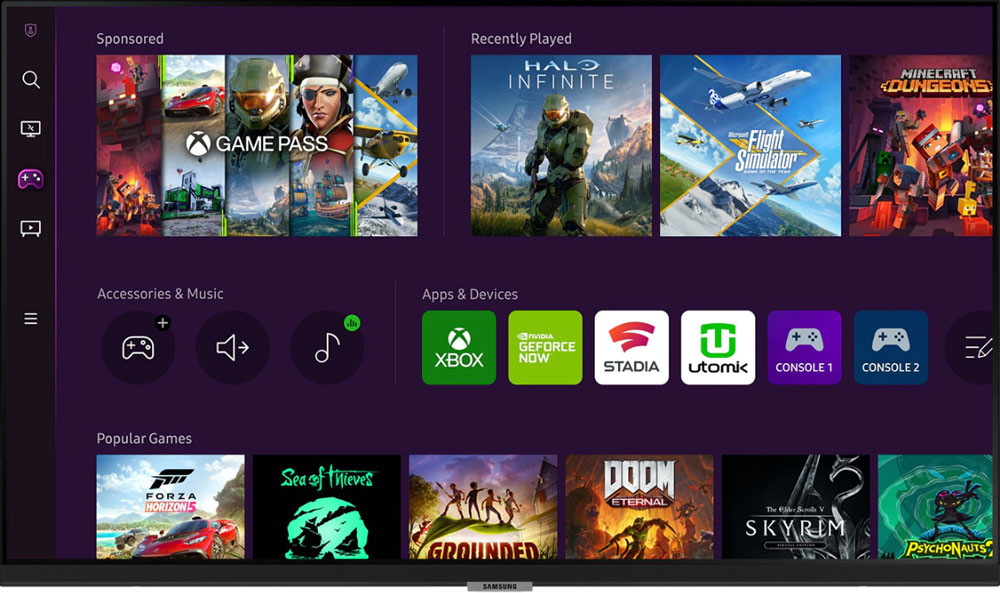Launch the Nvidia GeForce Now app
This screenshot has width=1000, height=593.
545,348
